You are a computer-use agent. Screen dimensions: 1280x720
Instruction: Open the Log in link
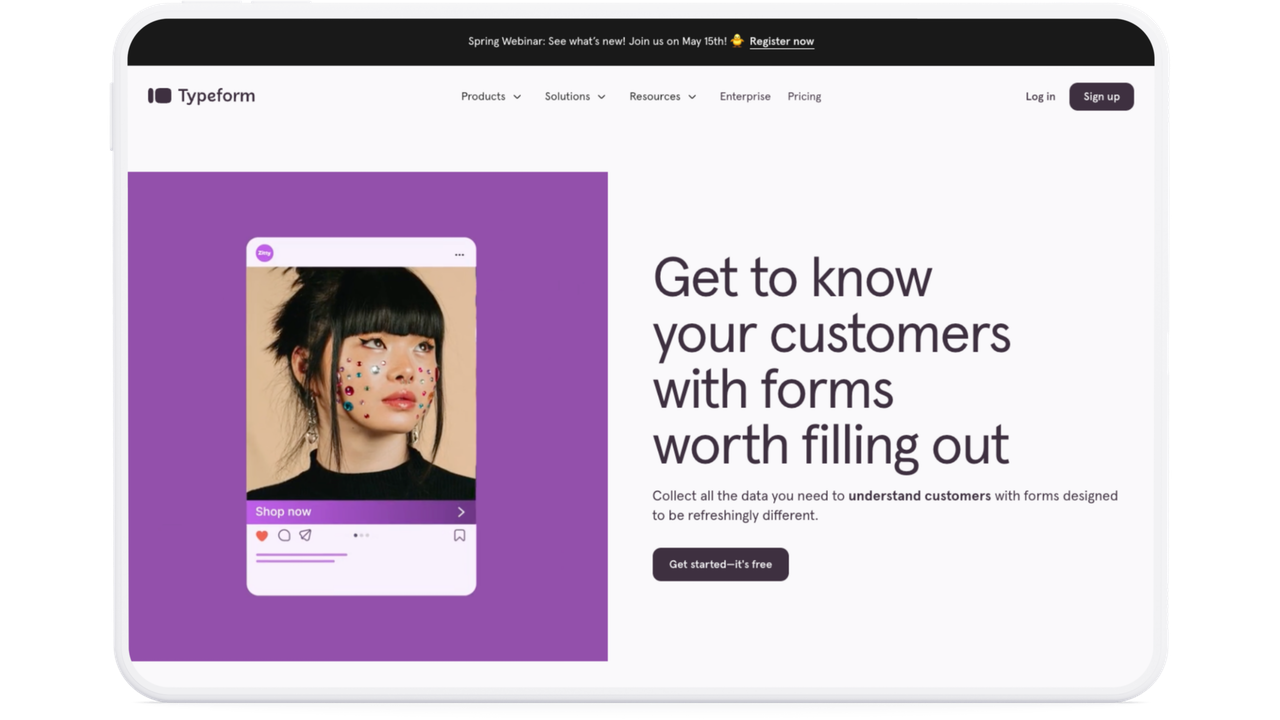coord(1040,97)
